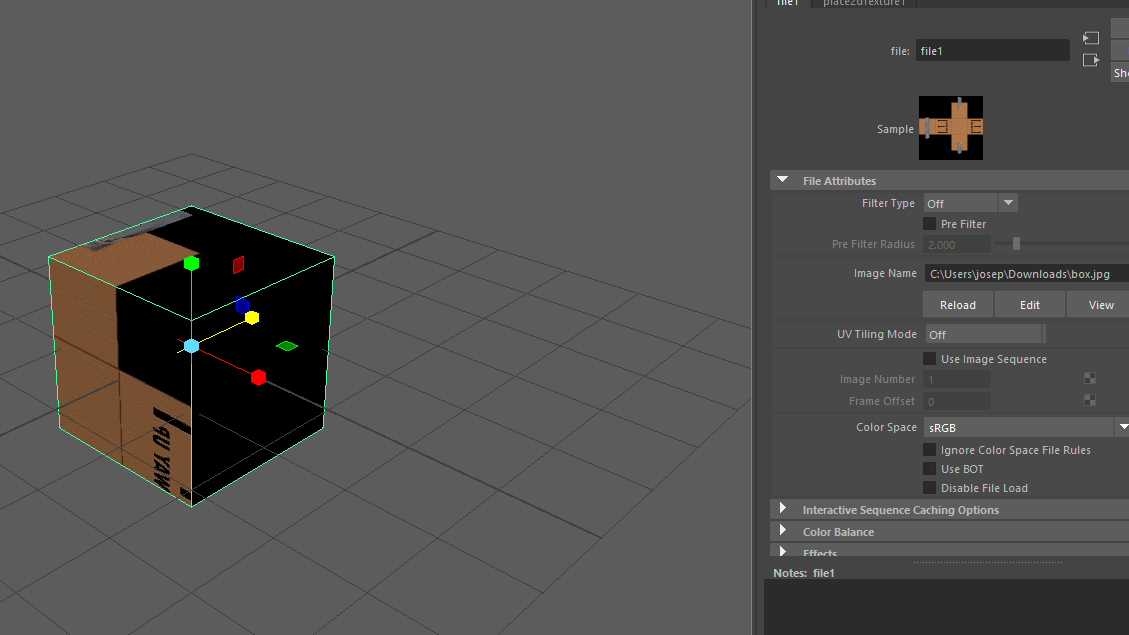Viewport: 1129px width, 635px height.
Task: Enable Use Image Sequence checkbox
Action: [x=930, y=359]
